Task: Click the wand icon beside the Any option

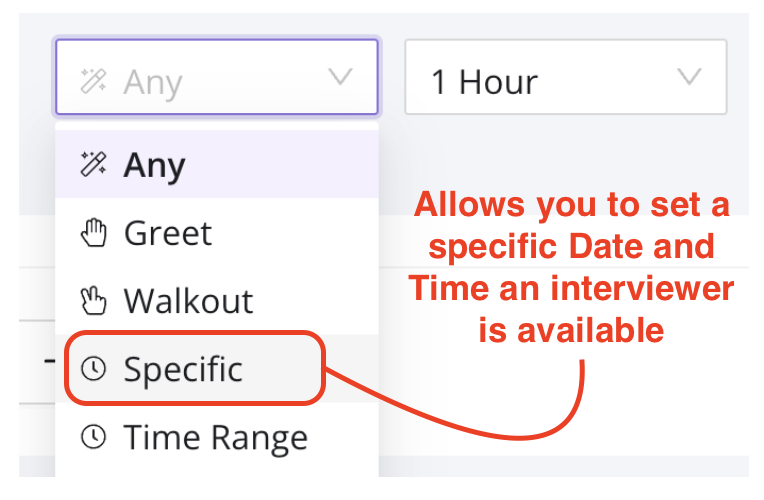Action: click(x=93, y=165)
